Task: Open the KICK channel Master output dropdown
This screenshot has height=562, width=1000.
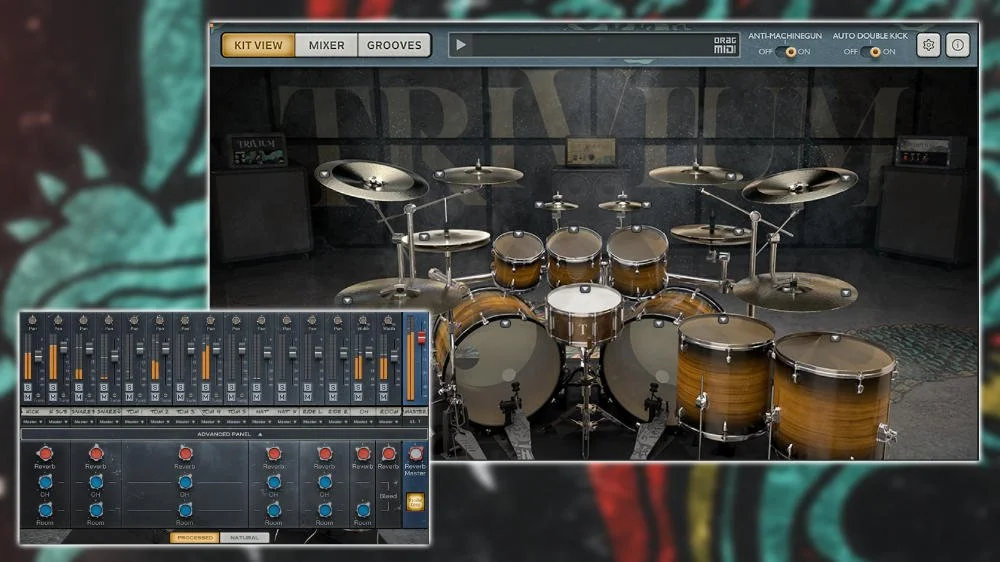Action: pos(33,422)
